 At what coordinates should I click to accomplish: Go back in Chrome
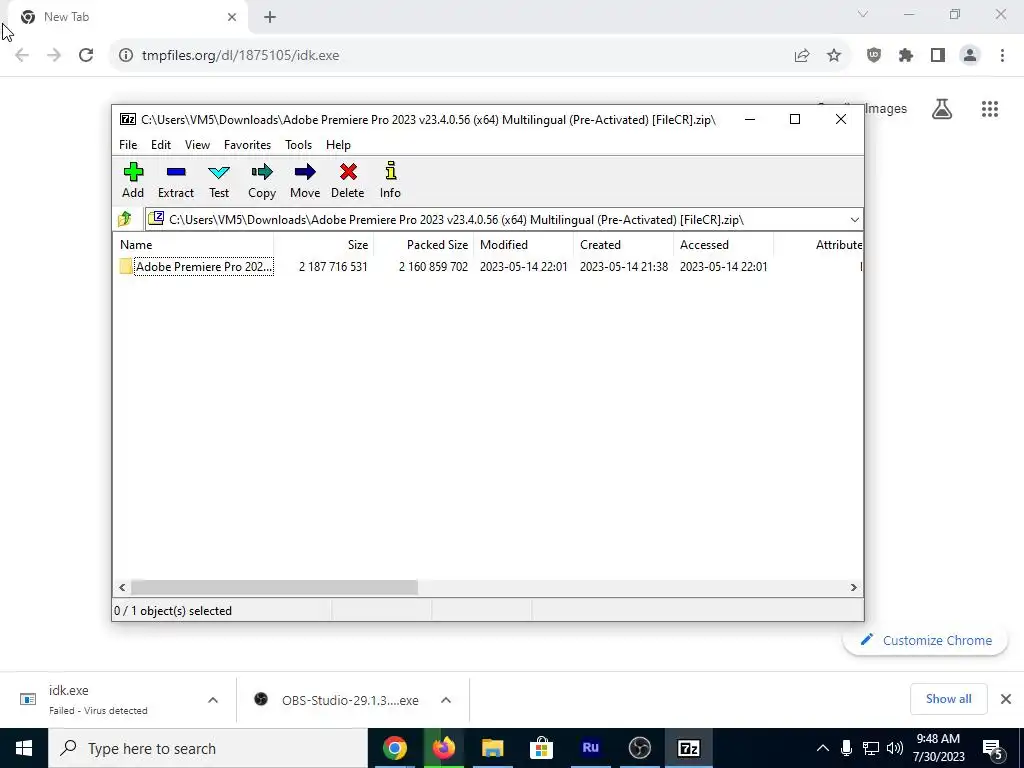click(22, 55)
